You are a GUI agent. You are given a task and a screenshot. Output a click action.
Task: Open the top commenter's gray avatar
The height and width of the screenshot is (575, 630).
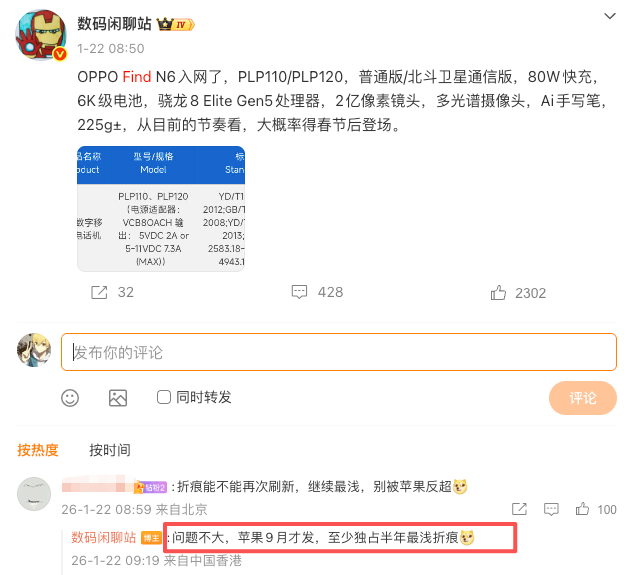coord(34,494)
